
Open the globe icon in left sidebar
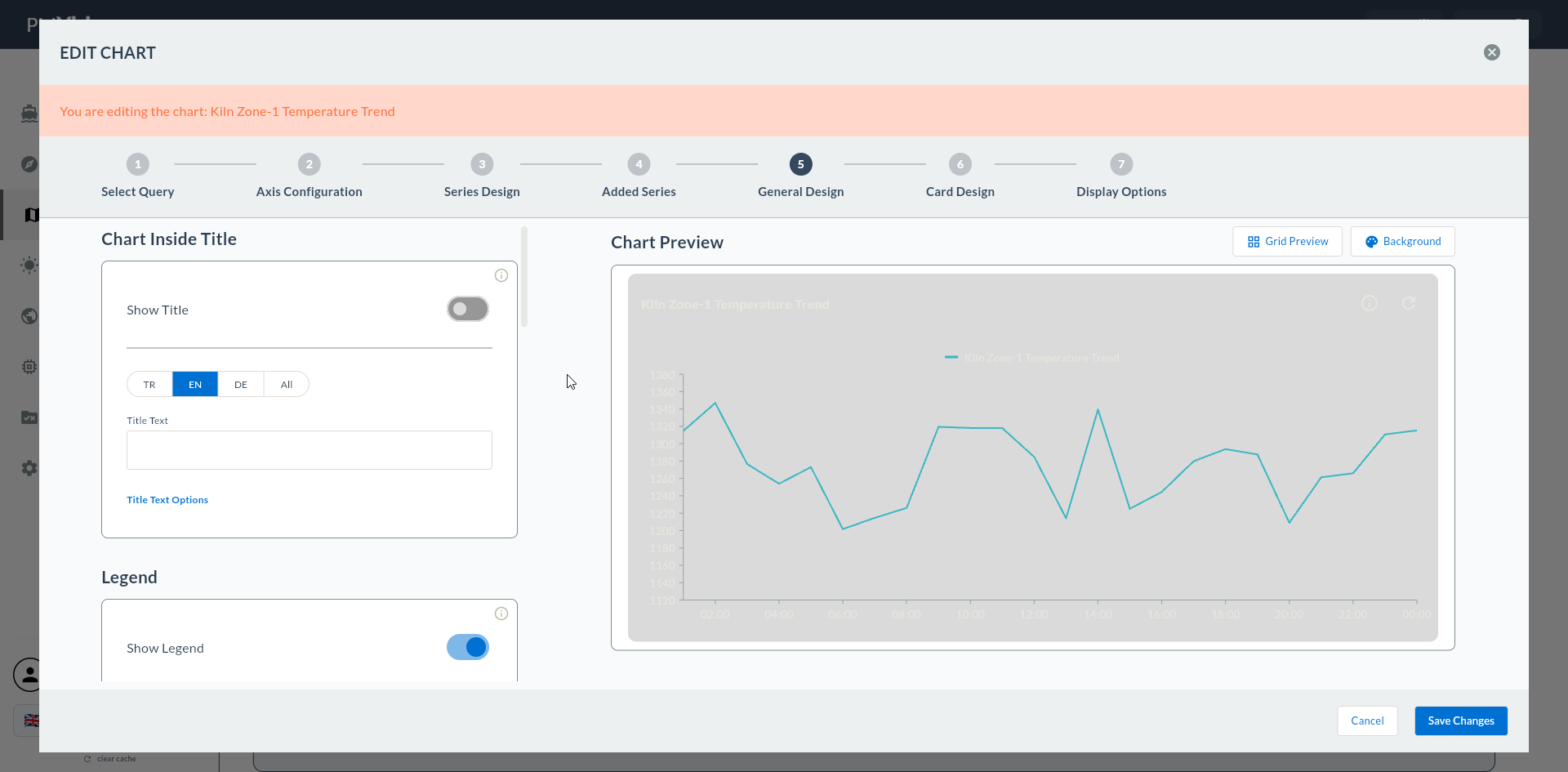(x=29, y=316)
